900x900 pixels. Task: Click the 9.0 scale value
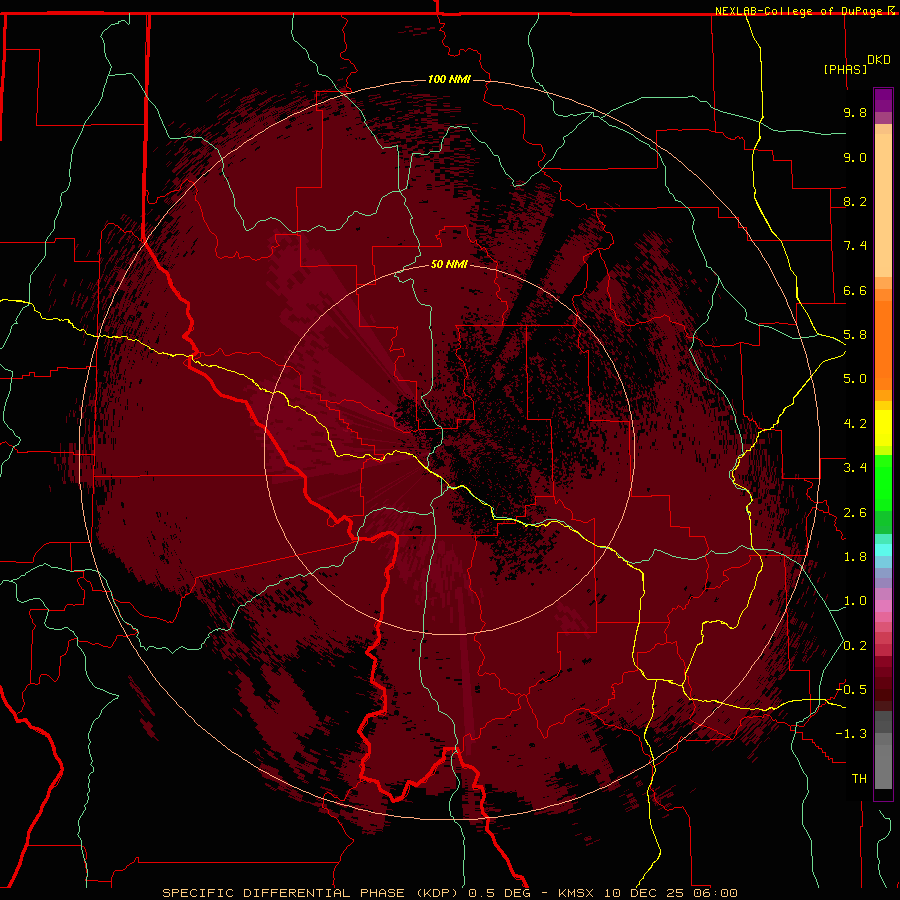click(x=855, y=157)
